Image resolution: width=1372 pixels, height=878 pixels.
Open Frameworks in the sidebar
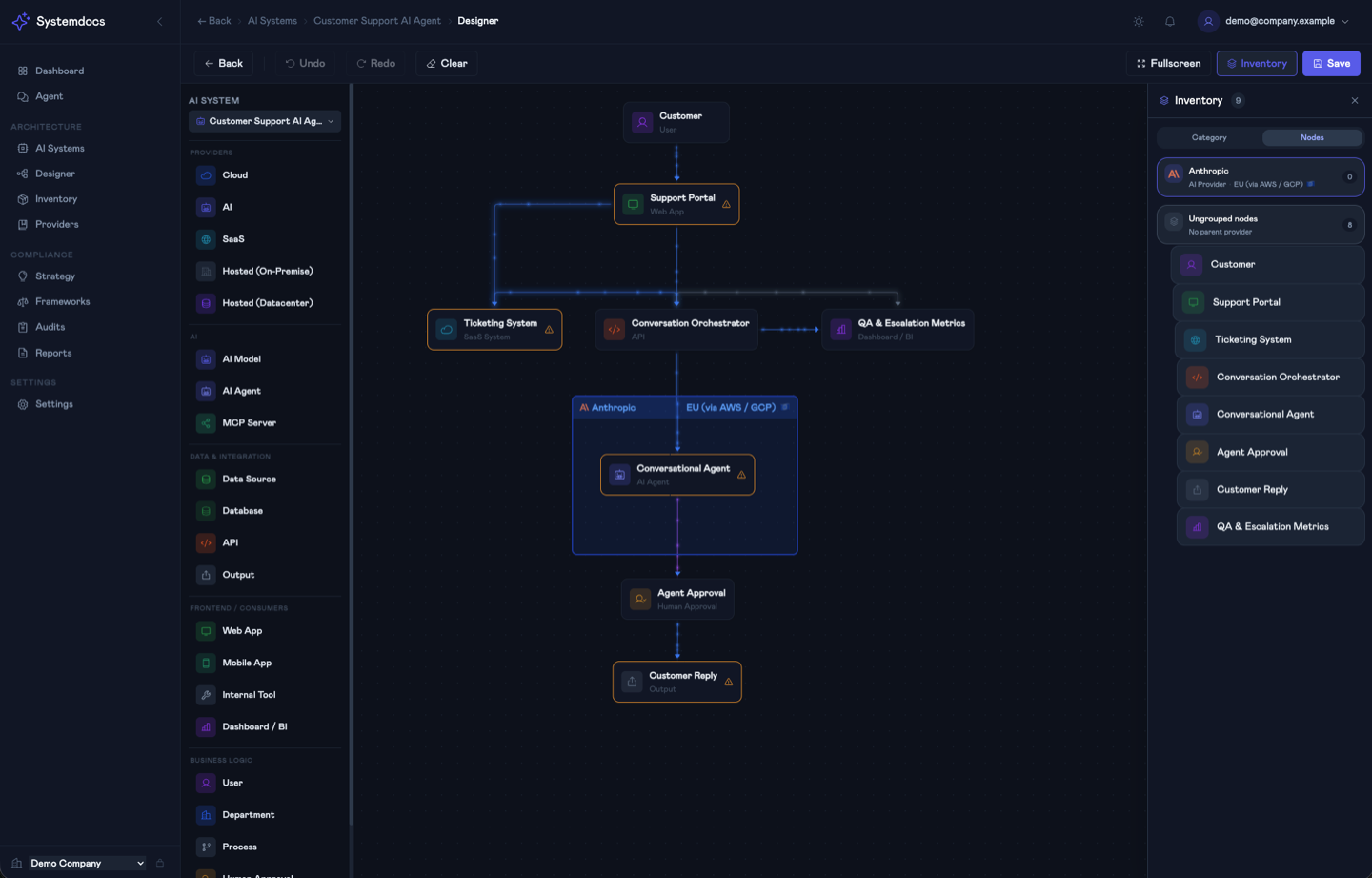pyautogui.click(x=62, y=301)
